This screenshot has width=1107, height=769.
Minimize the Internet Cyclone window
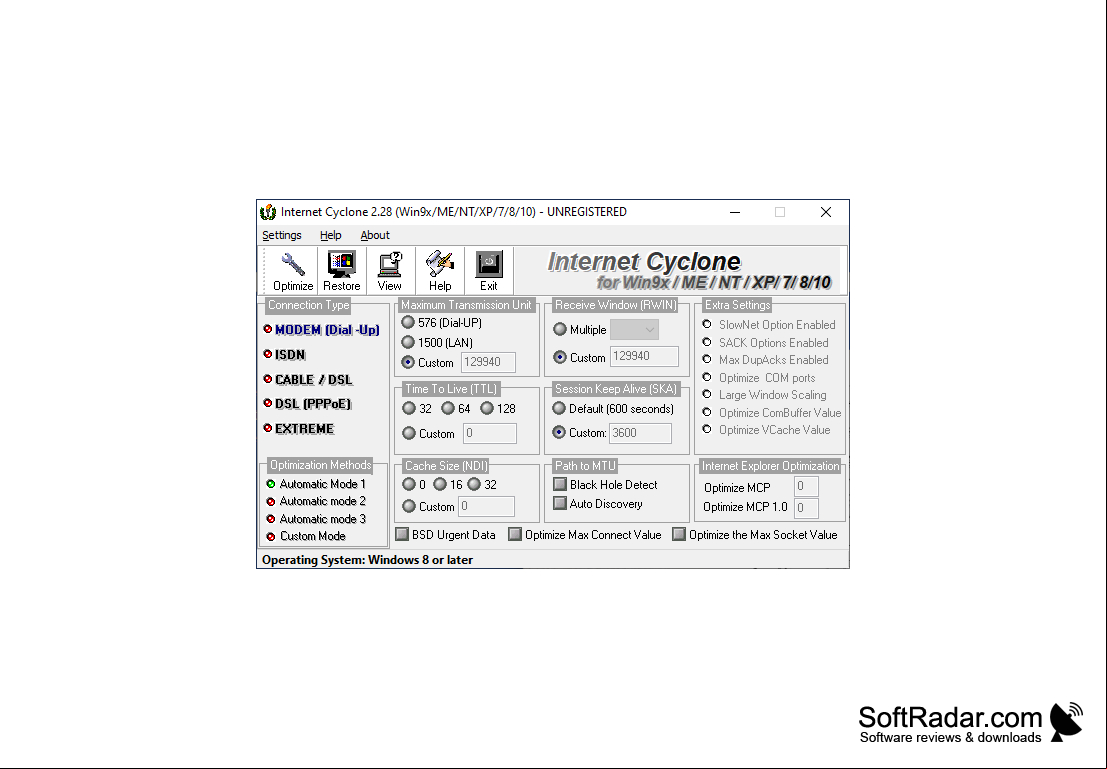click(735, 212)
